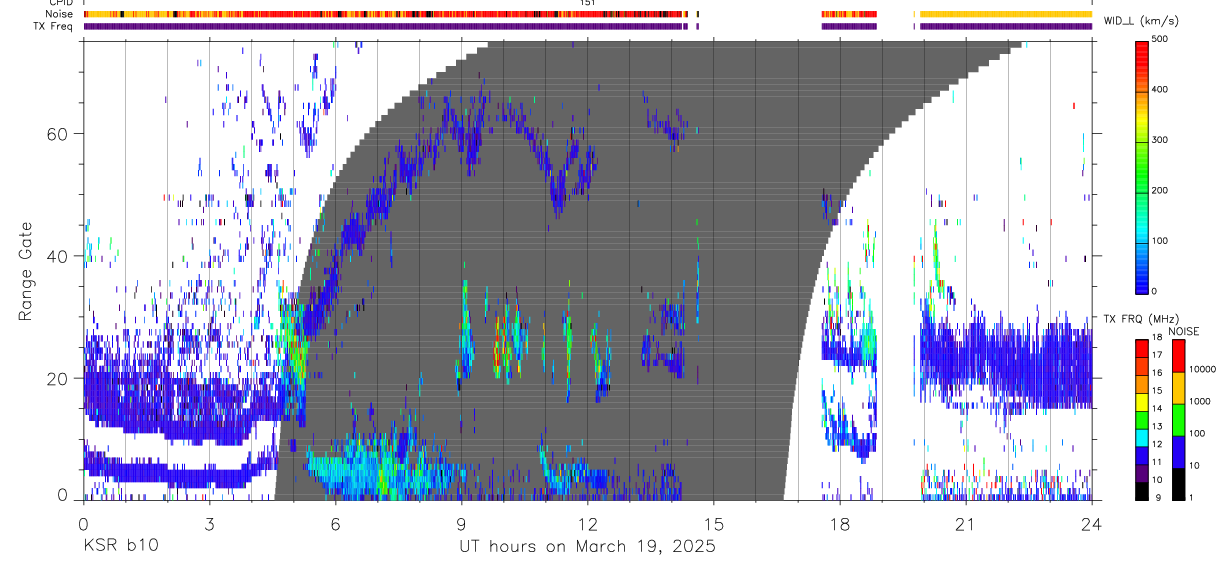Click the cyan segment of the TX FRQ colorbar

coord(1141,437)
